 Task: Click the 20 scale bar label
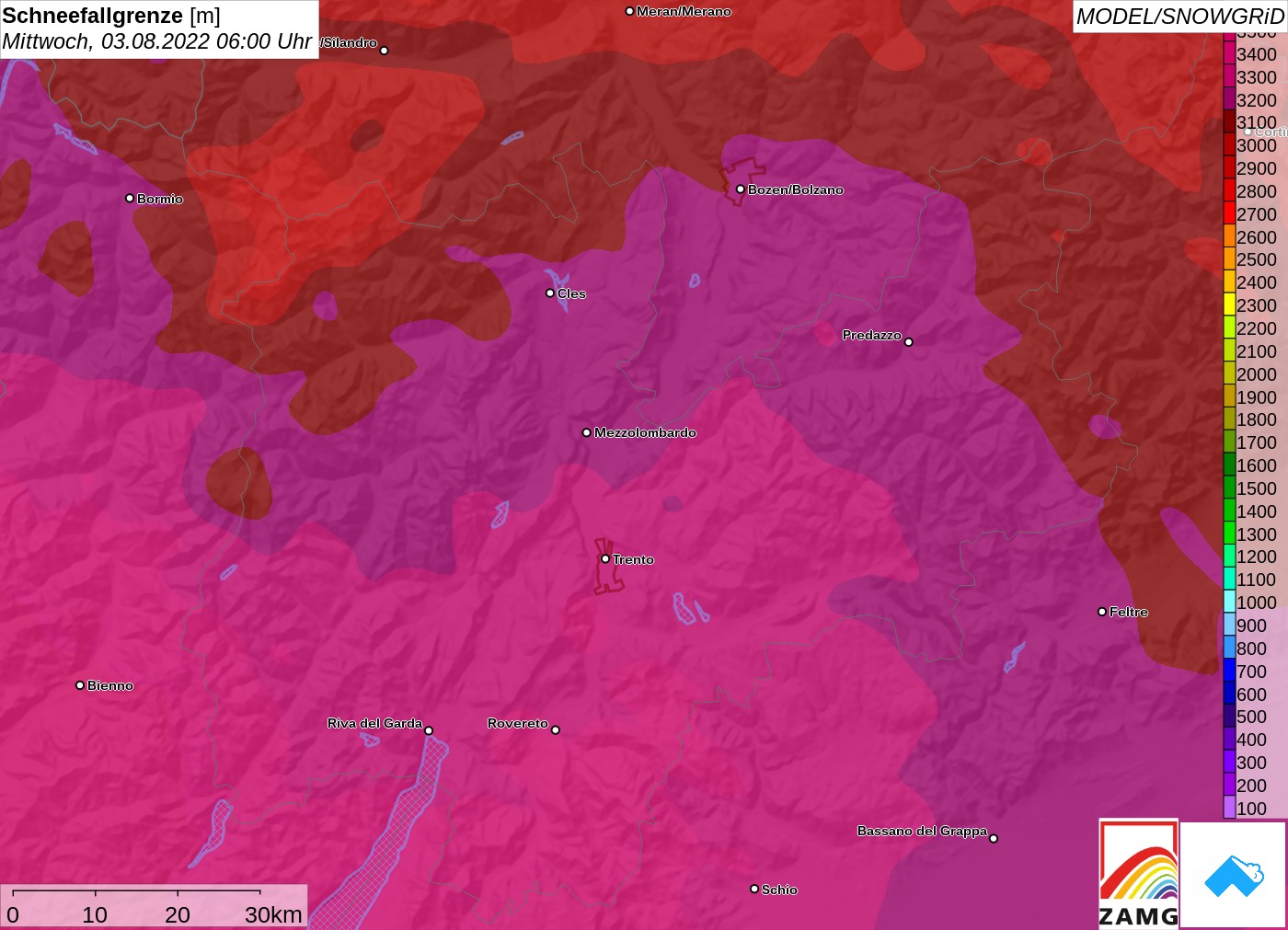[178, 914]
